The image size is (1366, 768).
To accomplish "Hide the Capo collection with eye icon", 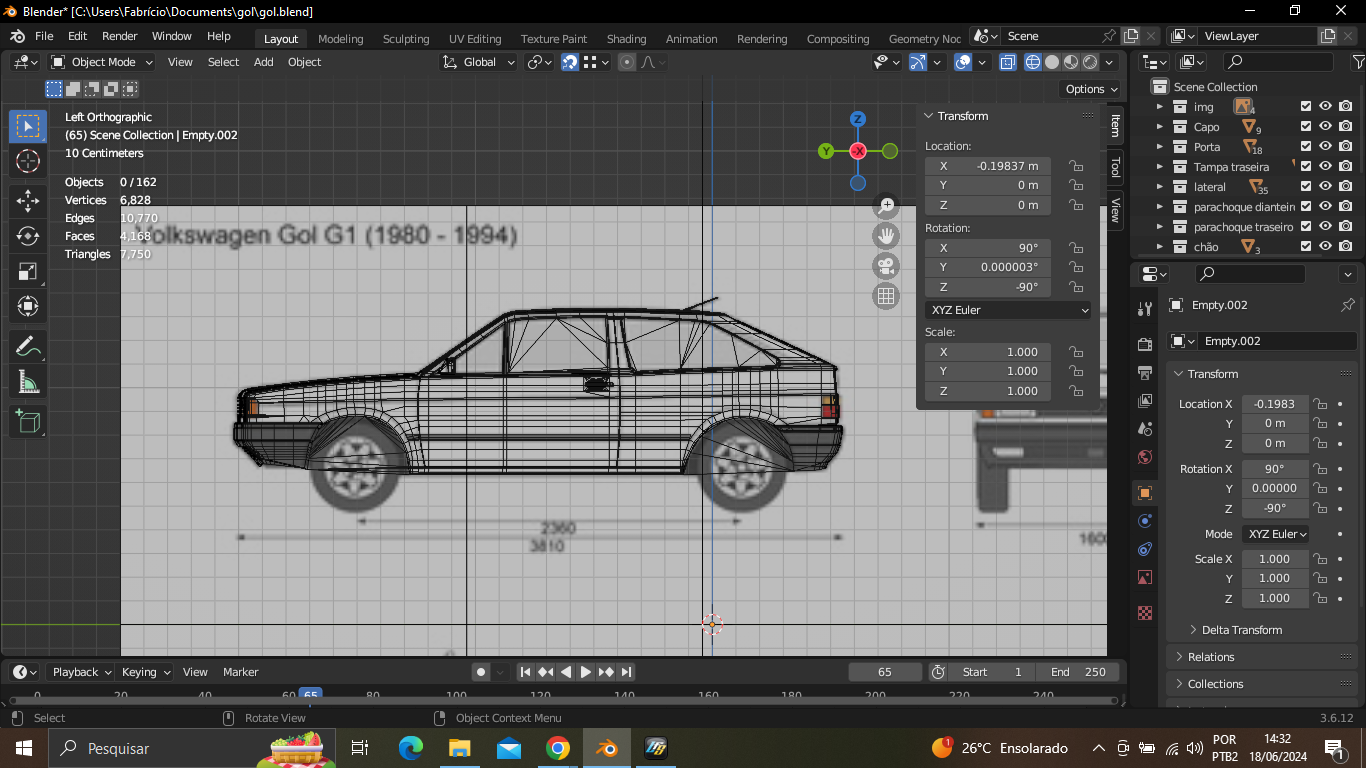I will (1325, 127).
